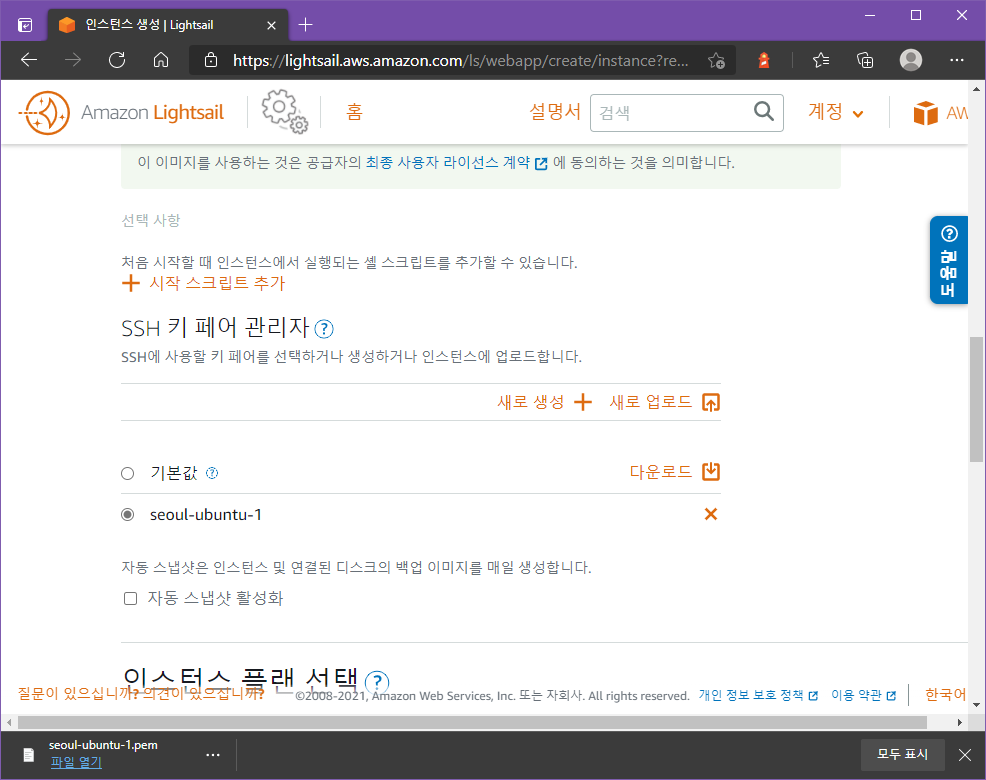Click the horizontal scrollbar thumb

[x=472, y=722]
